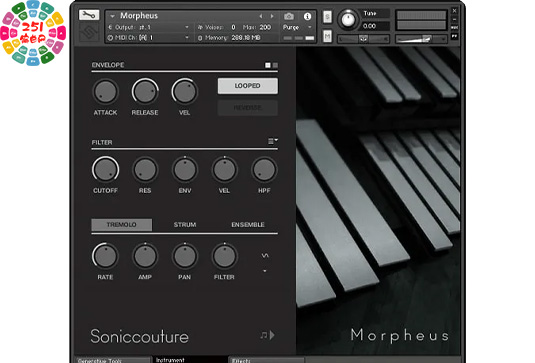Viewport: 535px width, 363px height.
Task: Click the filter CUTOFF knob
Action: (105, 170)
